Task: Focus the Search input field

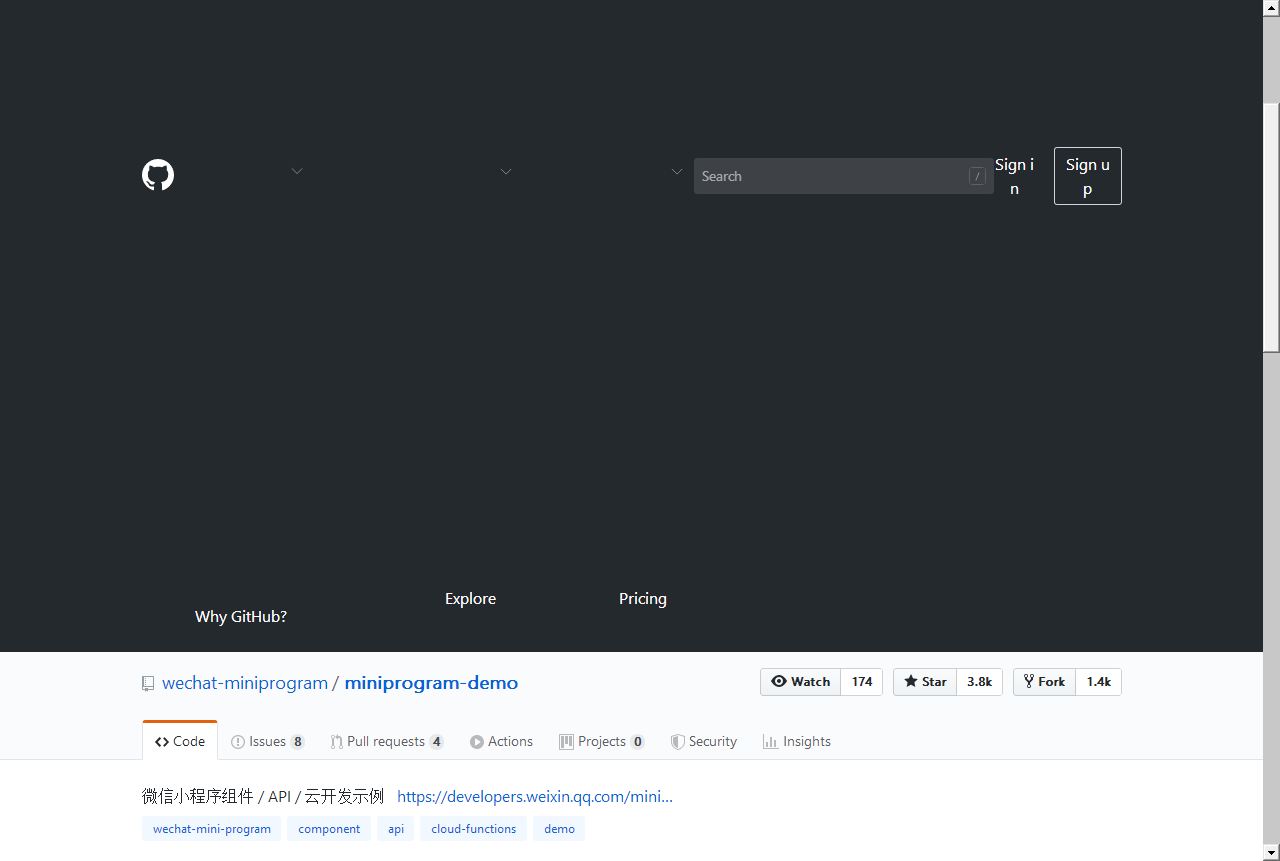Action: coord(844,176)
